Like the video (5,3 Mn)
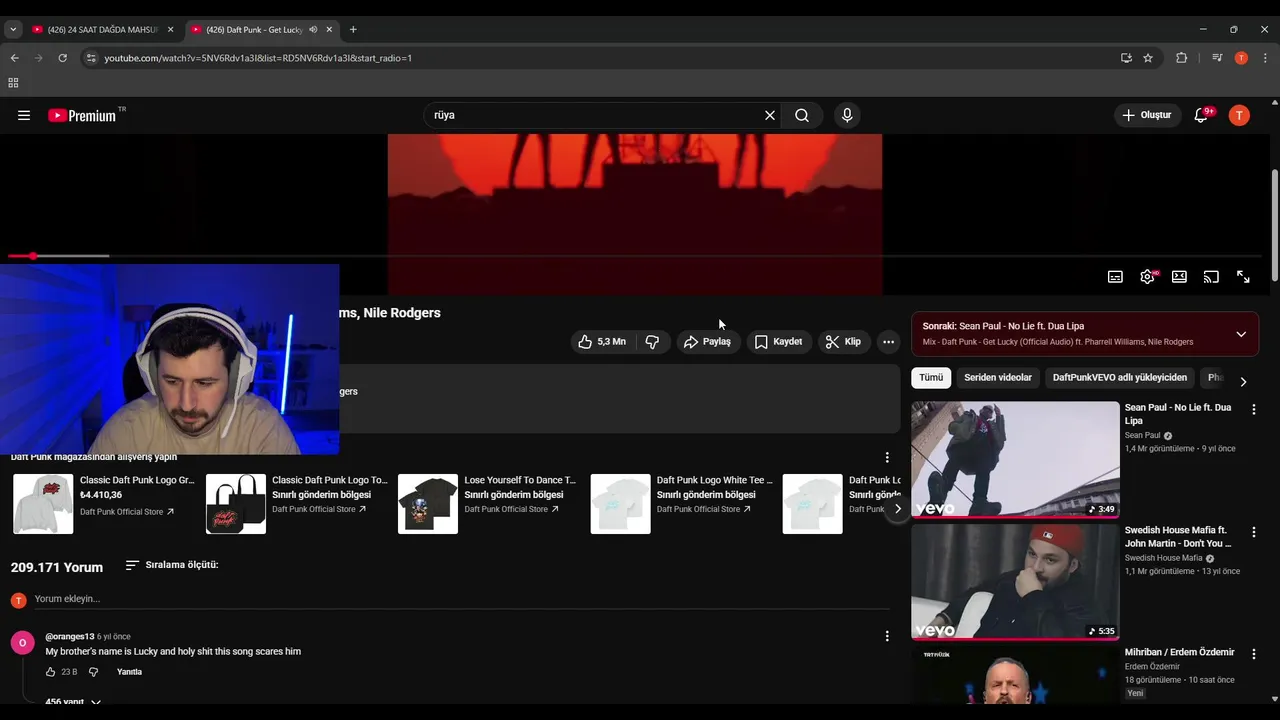This screenshot has height=720, width=1280. (602, 342)
